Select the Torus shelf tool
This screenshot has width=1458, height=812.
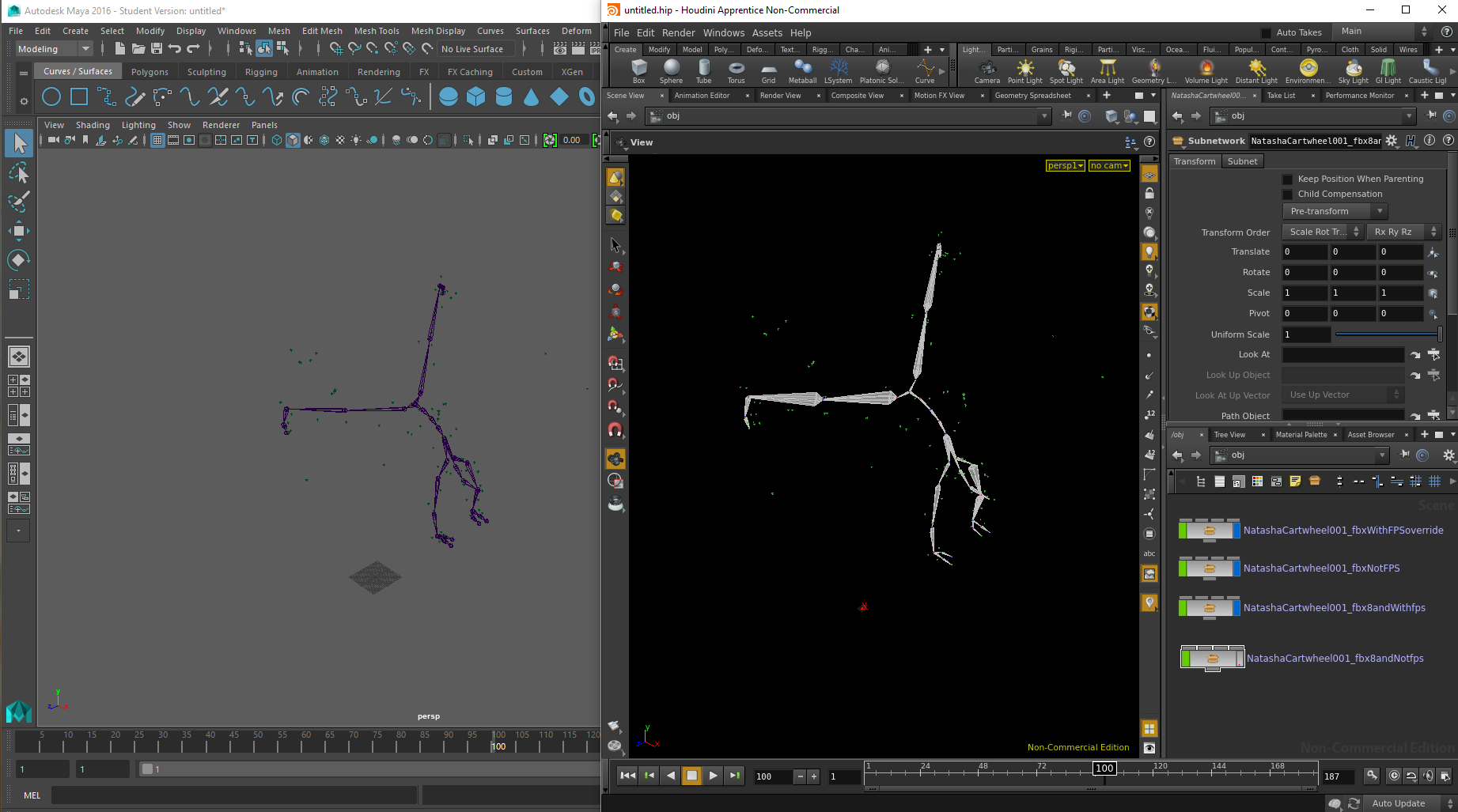coord(736,70)
